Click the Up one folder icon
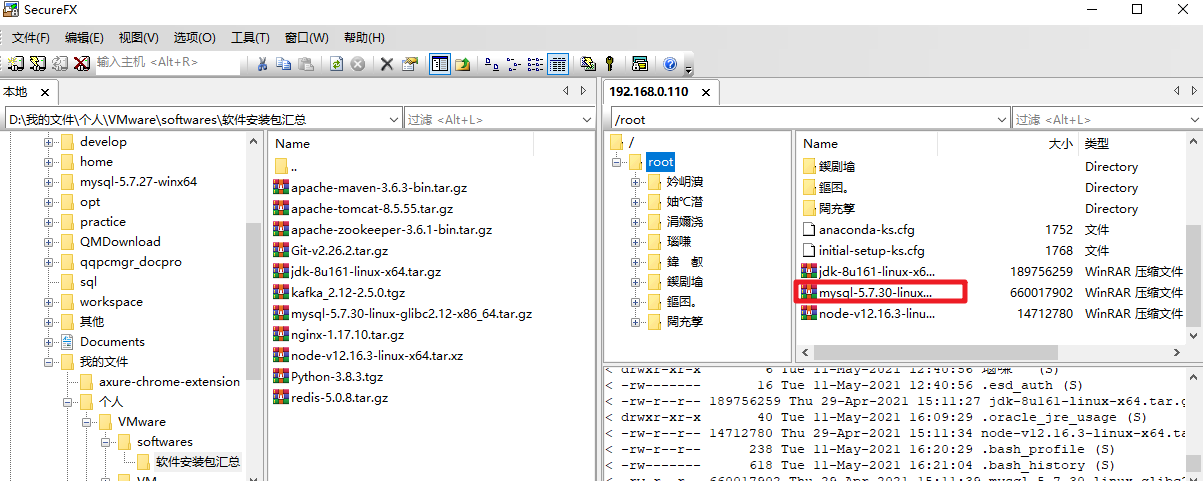The width and height of the screenshot is (1203, 481). pos(463,64)
